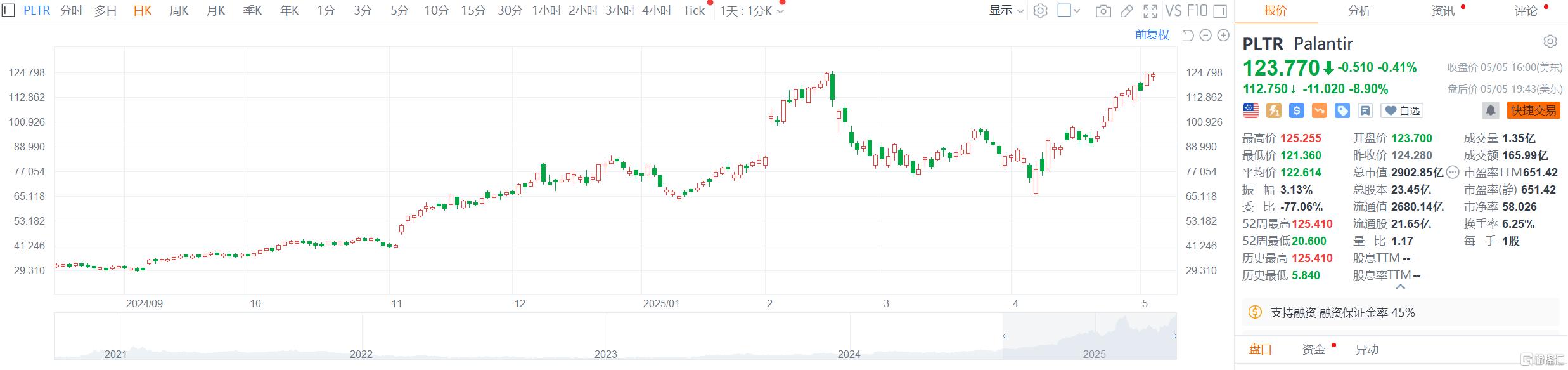The width and height of the screenshot is (1568, 370).
Task: Click the US flag market icon
Action: pyautogui.click(x=1251, y=110)
